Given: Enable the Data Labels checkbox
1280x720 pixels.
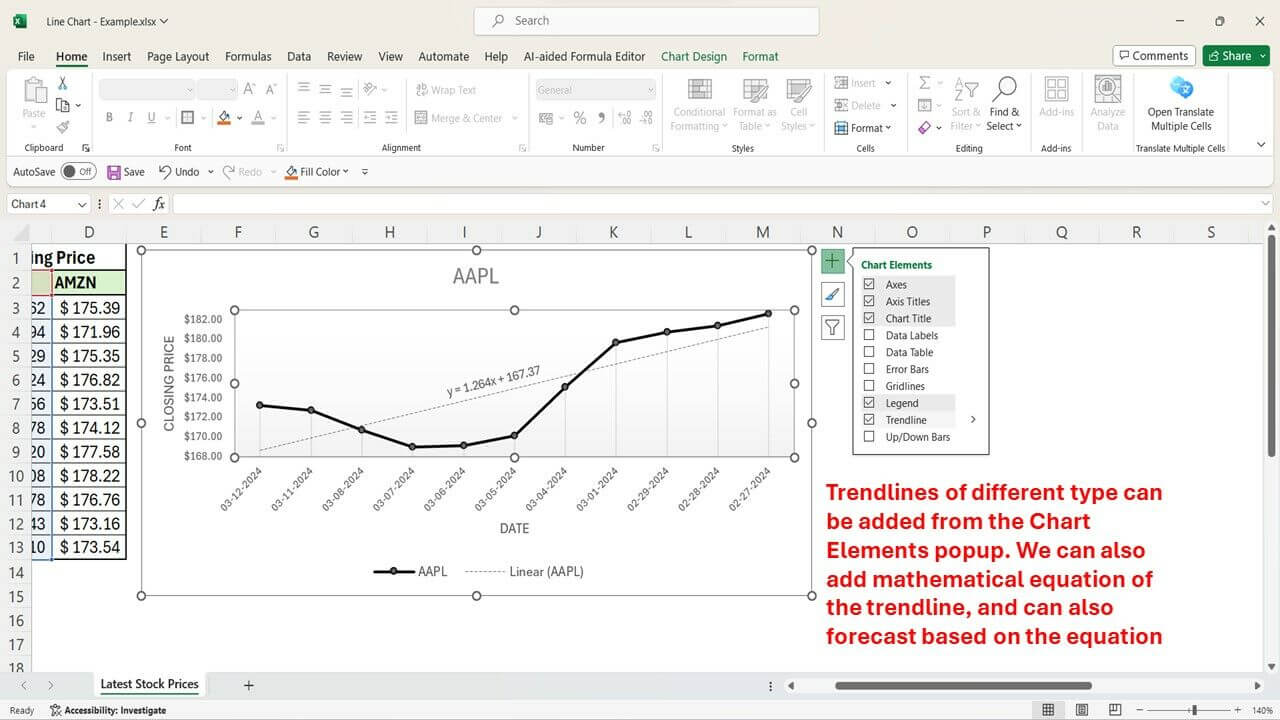Looking at the screenshot, I should [x=869, y=335].
